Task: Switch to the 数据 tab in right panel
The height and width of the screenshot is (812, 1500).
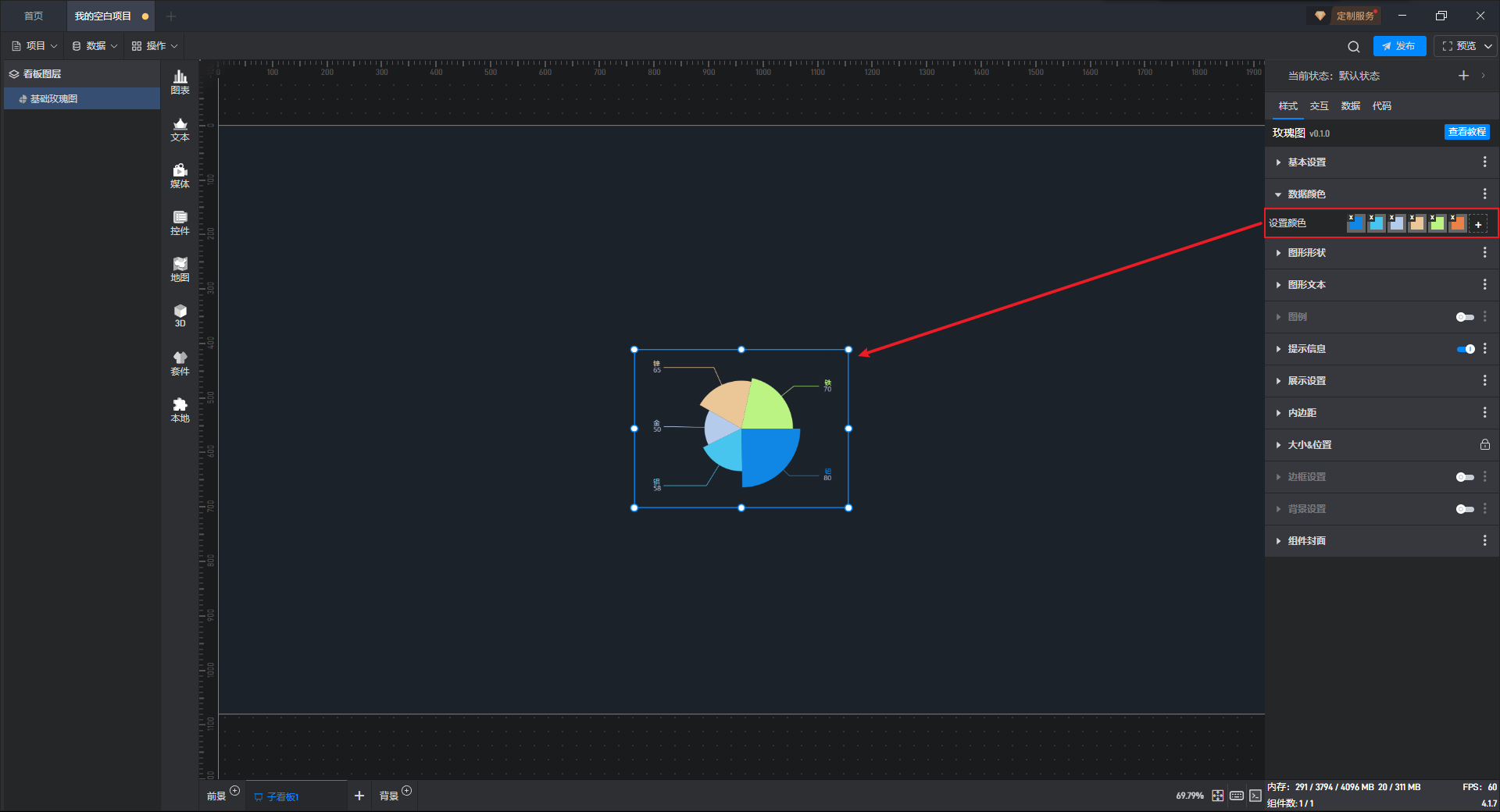Action: [1351, 106]
